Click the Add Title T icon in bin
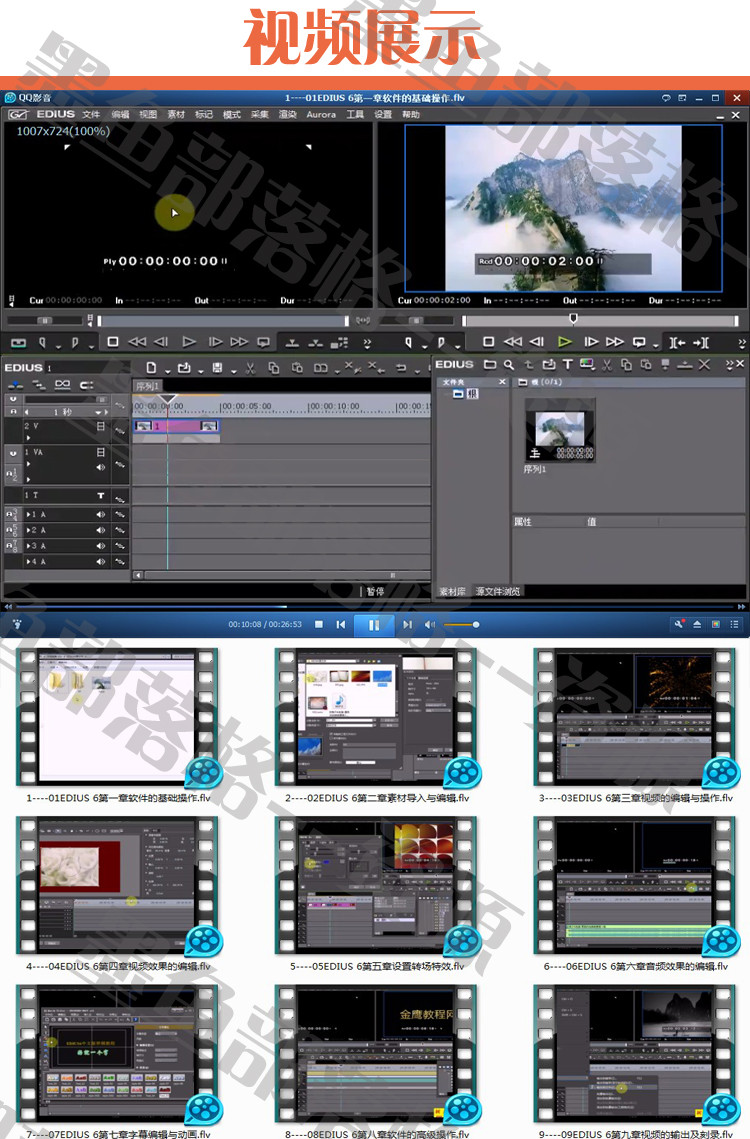 (x=568, y=365)
